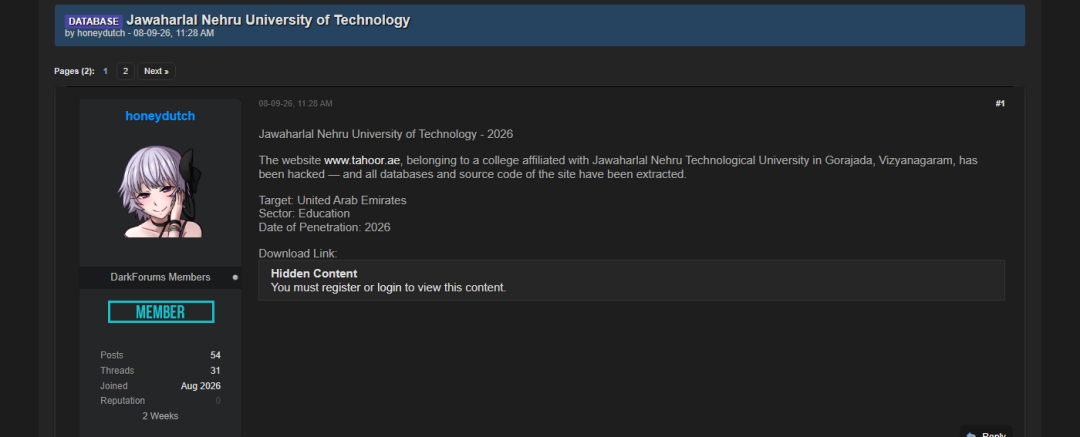Select page 1 in pagination

[105, 71]
